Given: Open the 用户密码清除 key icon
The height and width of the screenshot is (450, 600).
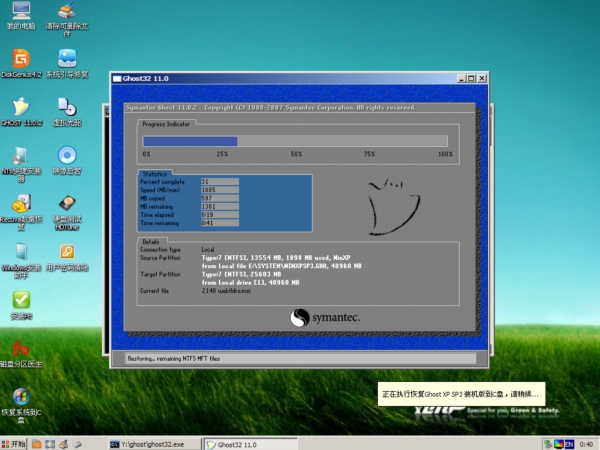Looking at the screenshot, I should (67, 257).
